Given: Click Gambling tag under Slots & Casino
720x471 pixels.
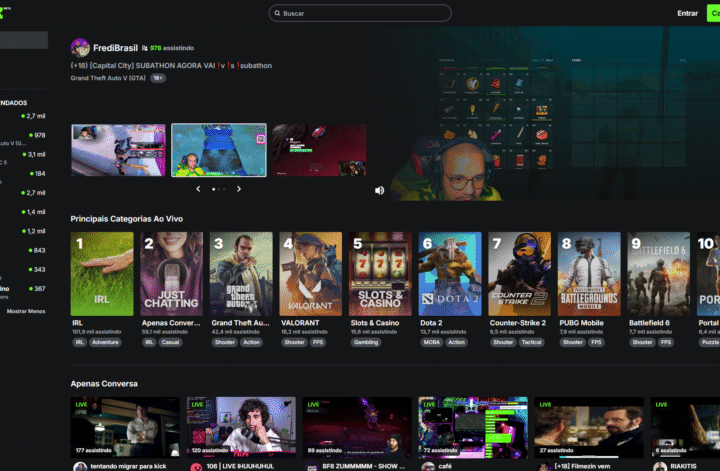Looking at the screenshot, I should pyautogui.click(x=366, y=342).
